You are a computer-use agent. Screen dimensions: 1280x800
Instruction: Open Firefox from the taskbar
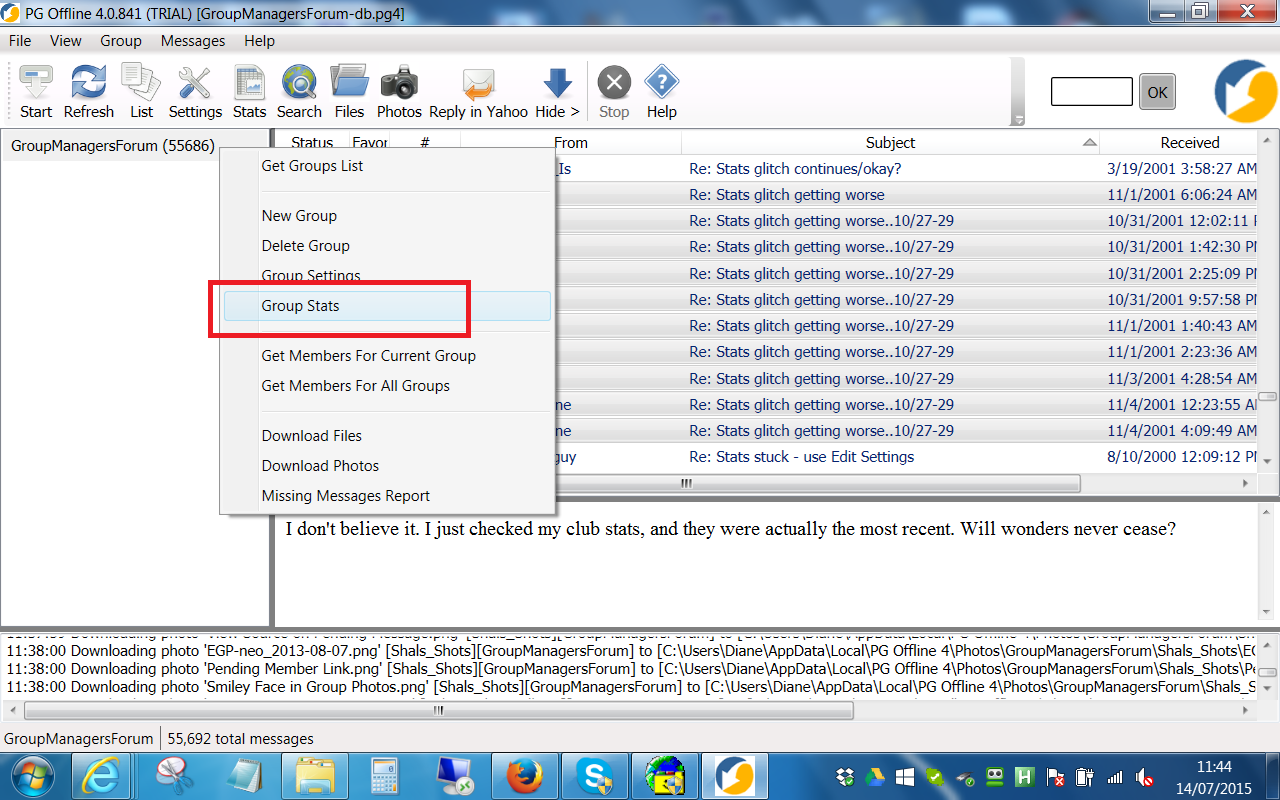(x=525, y=776)
